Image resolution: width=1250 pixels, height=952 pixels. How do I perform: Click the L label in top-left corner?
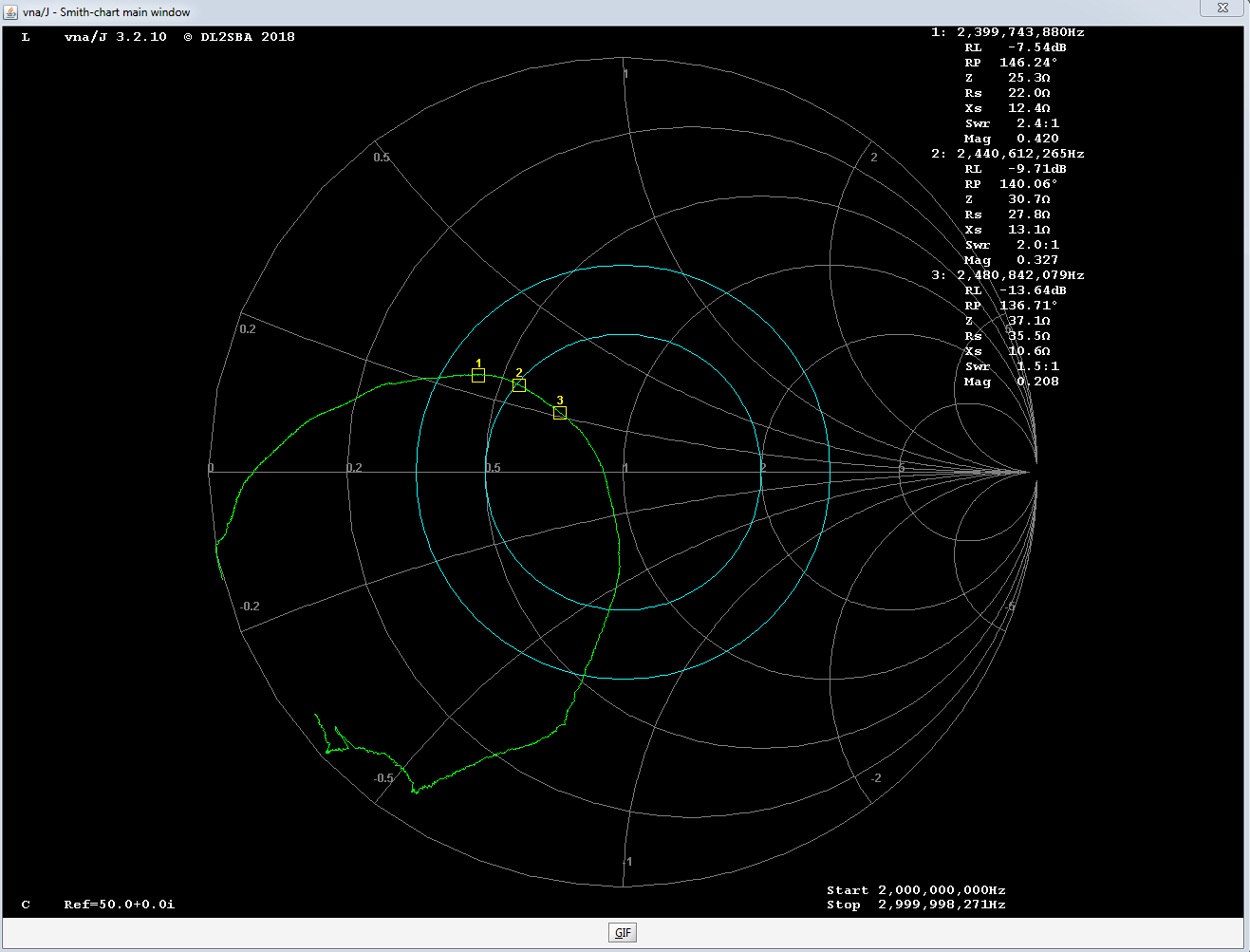click(26, 37)
